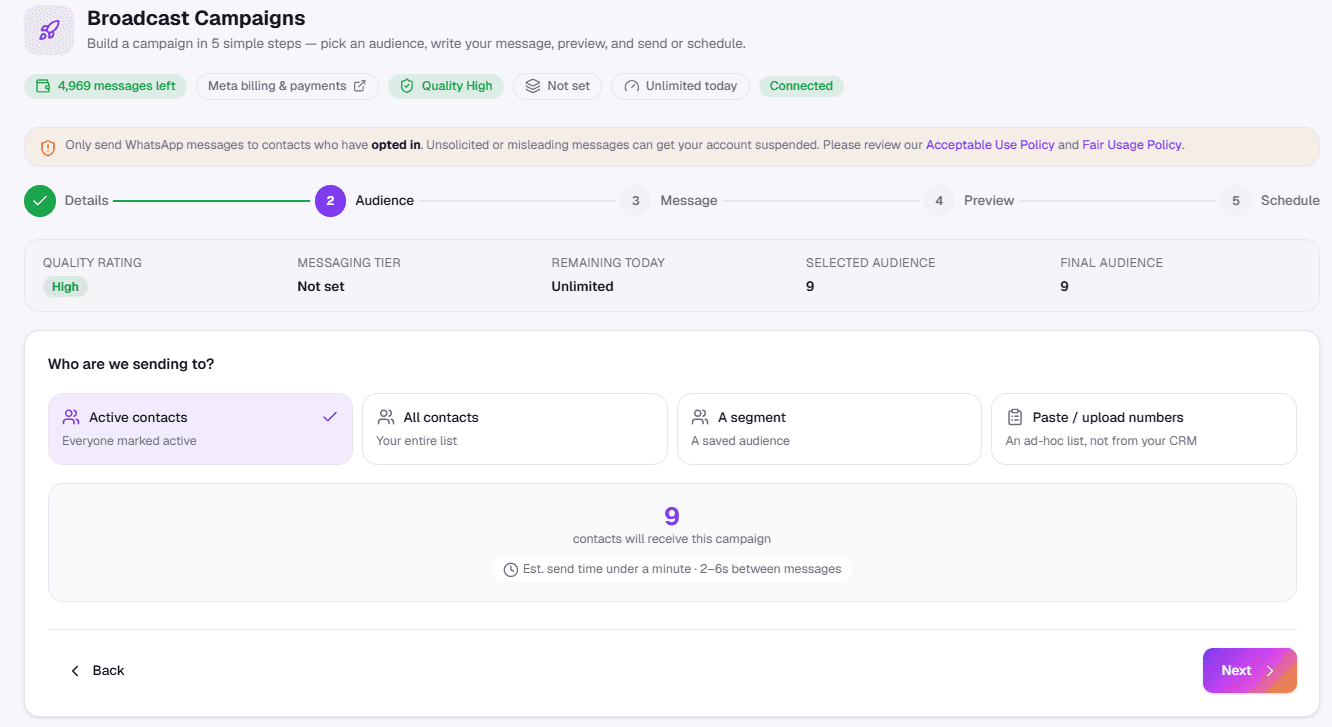Click the Quality High badge

click(x=446, y=86)
